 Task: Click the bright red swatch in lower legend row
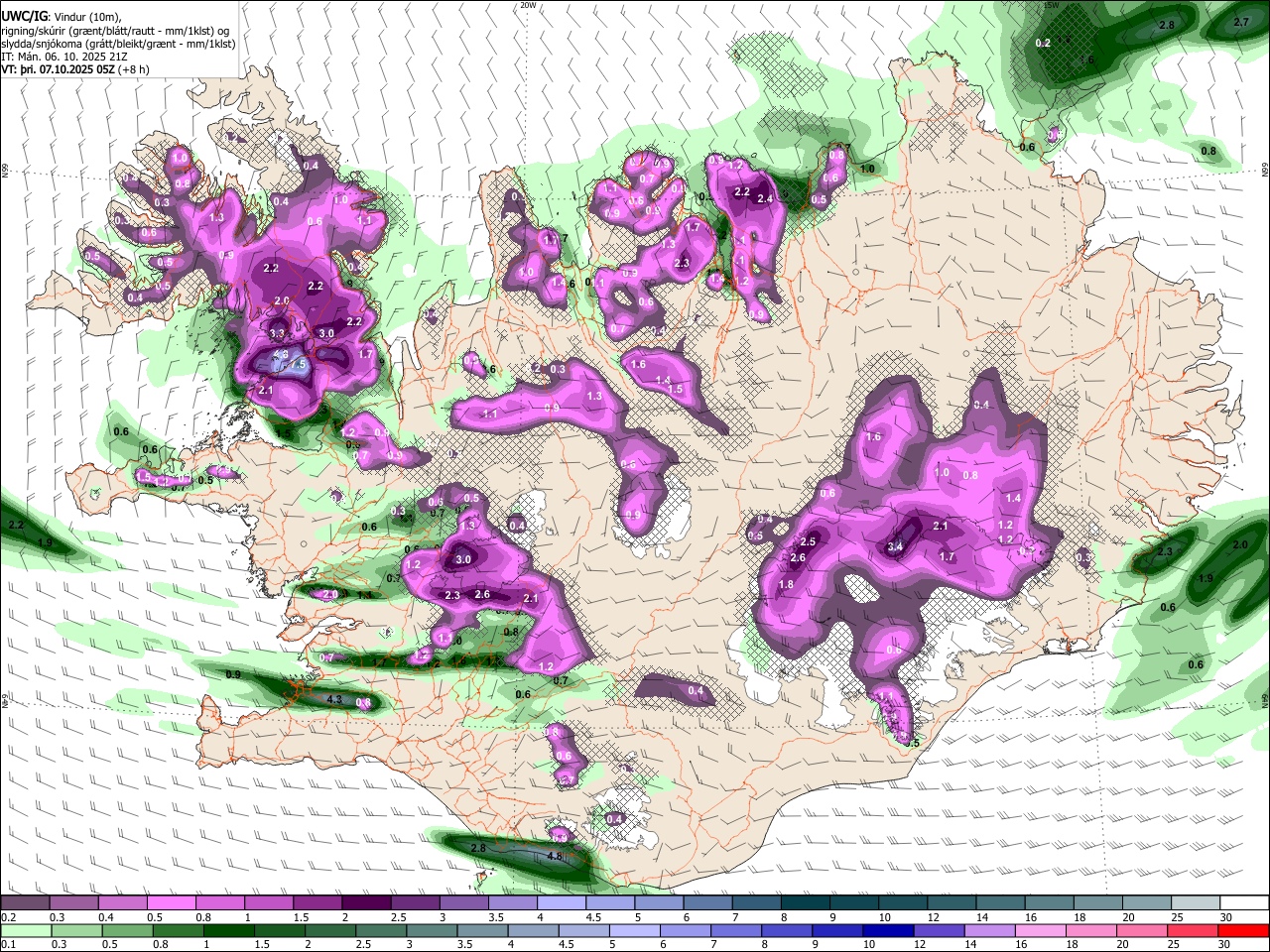(x=1244, y=930)
